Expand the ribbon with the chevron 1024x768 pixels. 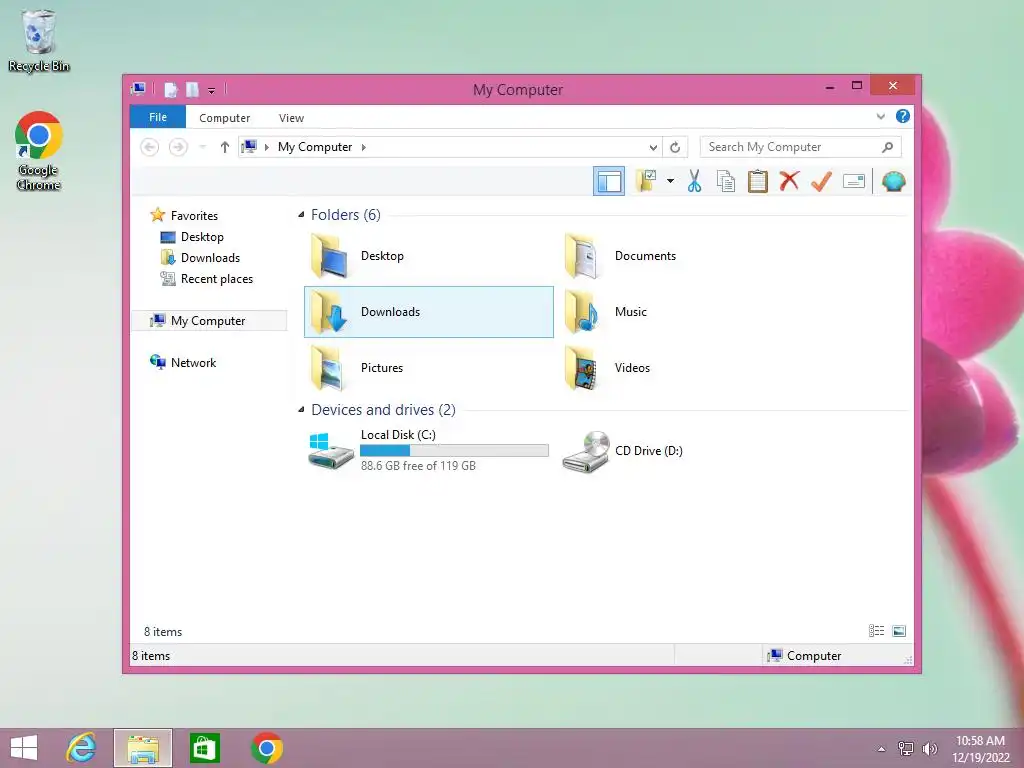[x=880, y=117]
